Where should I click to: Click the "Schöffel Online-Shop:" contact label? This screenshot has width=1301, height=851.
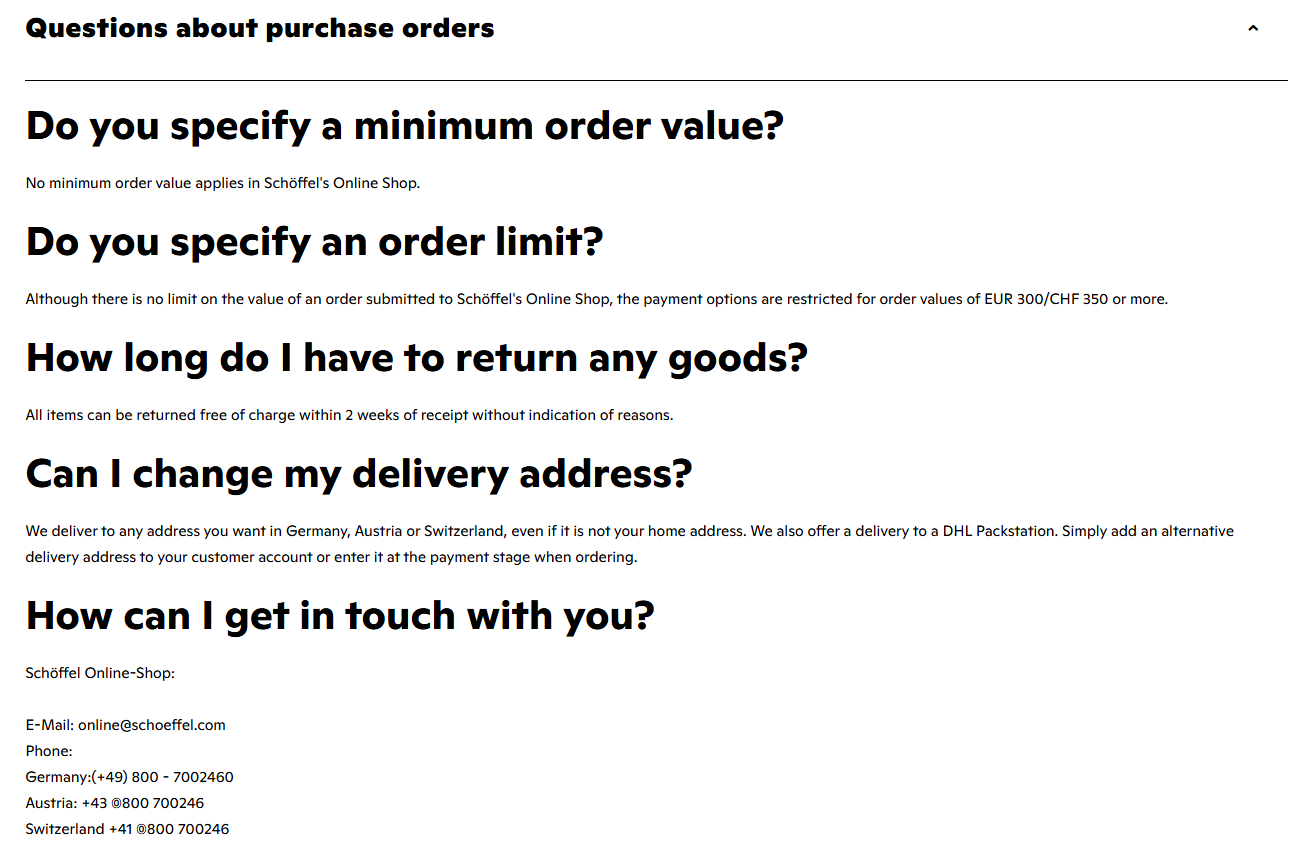[100, 673]
